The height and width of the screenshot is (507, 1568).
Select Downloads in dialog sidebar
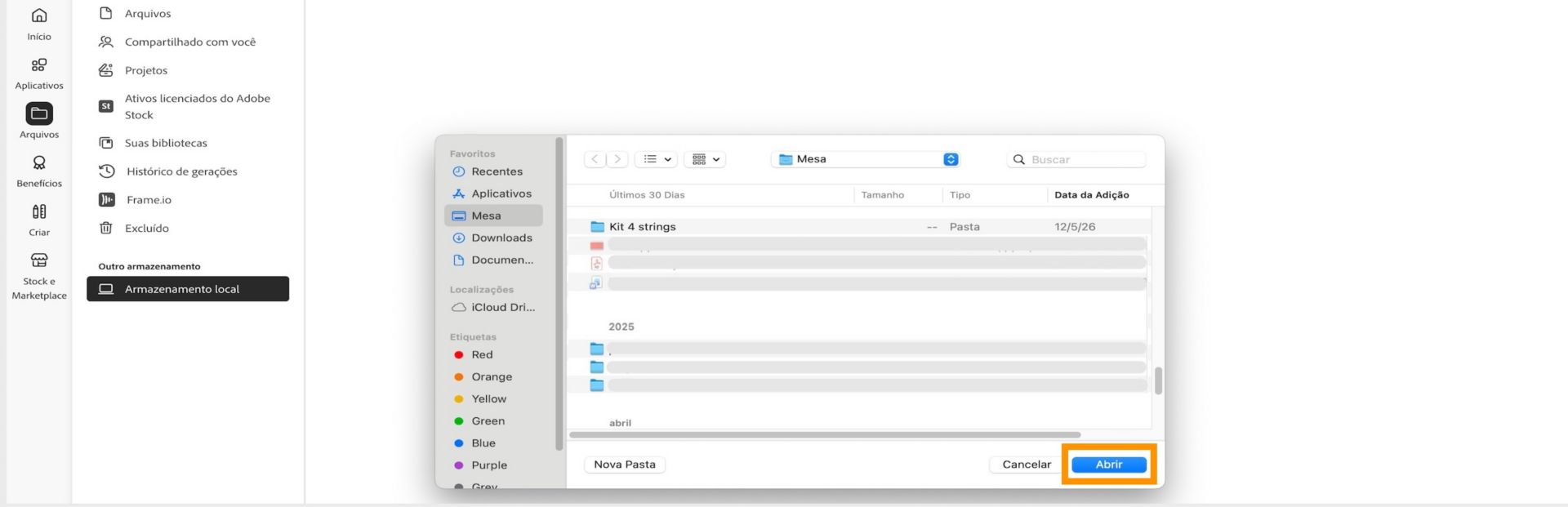[x=492, y=238]
